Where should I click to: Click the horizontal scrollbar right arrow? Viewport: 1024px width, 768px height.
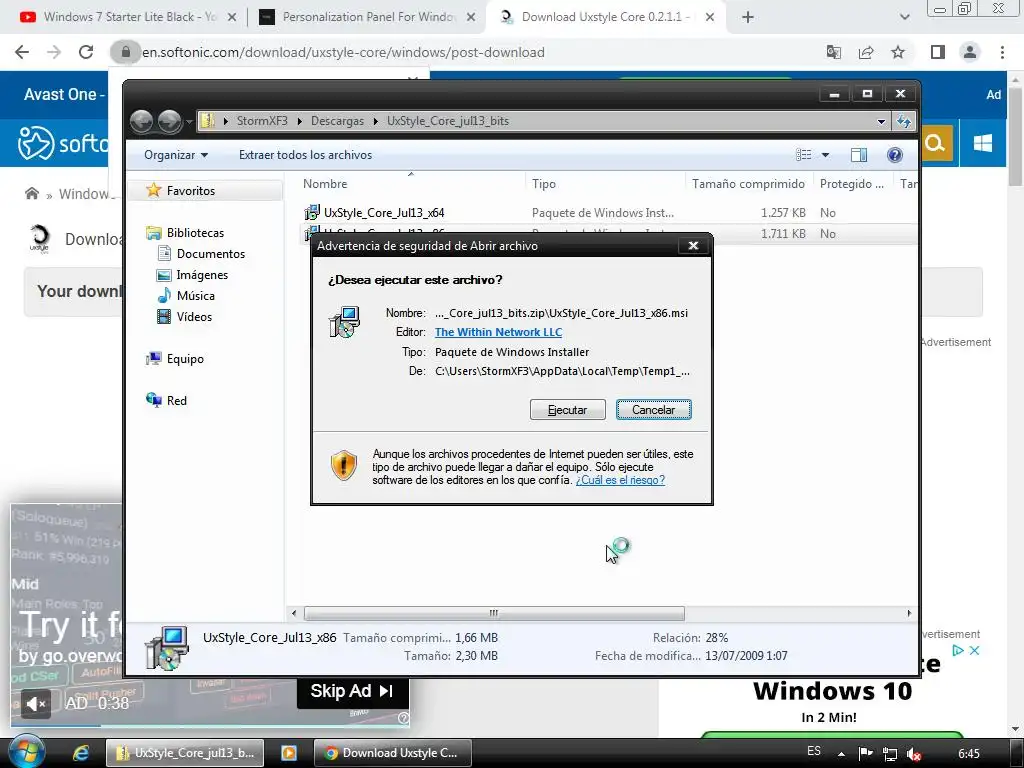click(909, 613)
